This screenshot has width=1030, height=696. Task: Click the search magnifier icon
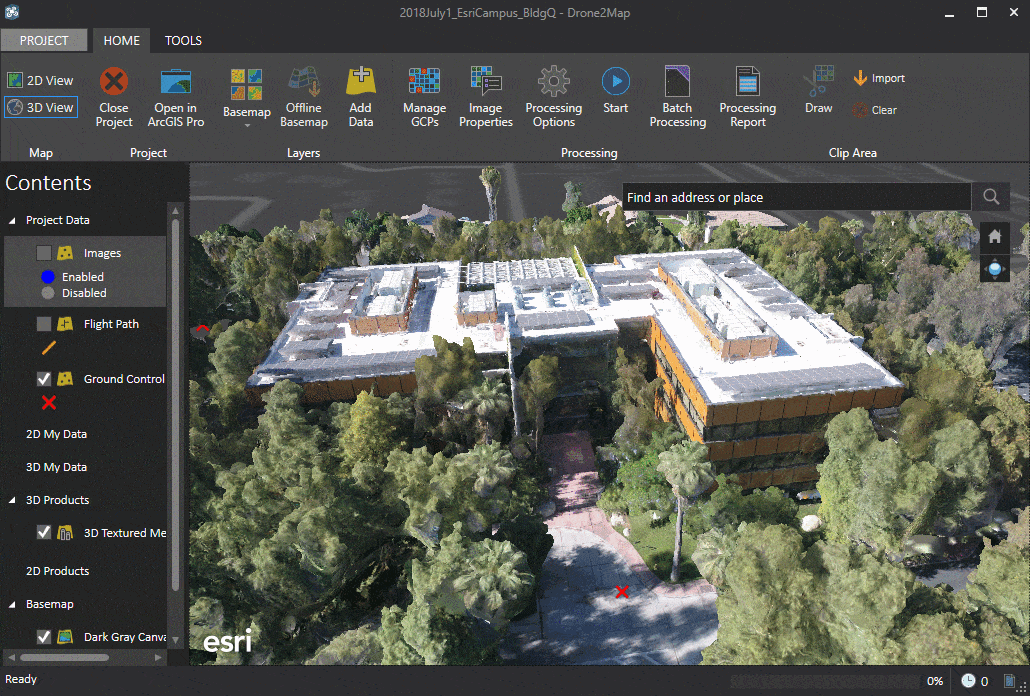point(991,196)
